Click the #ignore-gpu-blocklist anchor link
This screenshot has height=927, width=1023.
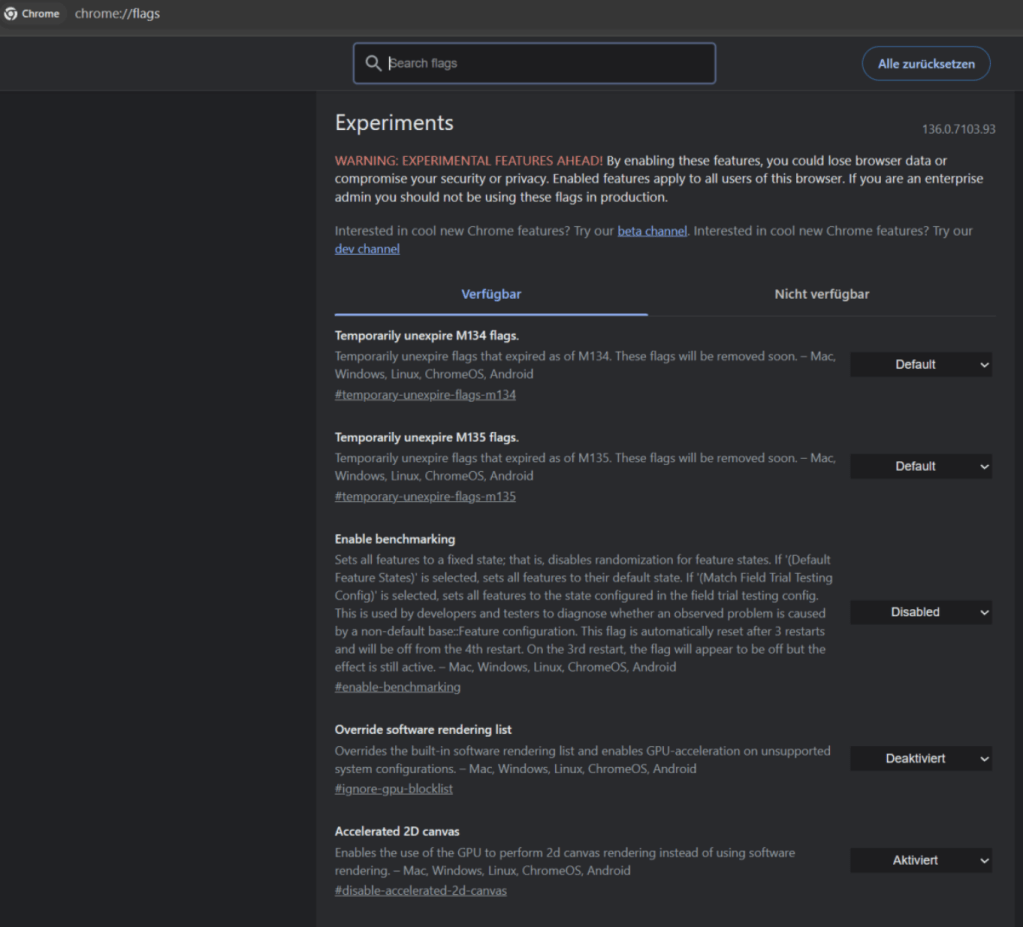coord(393,789)
